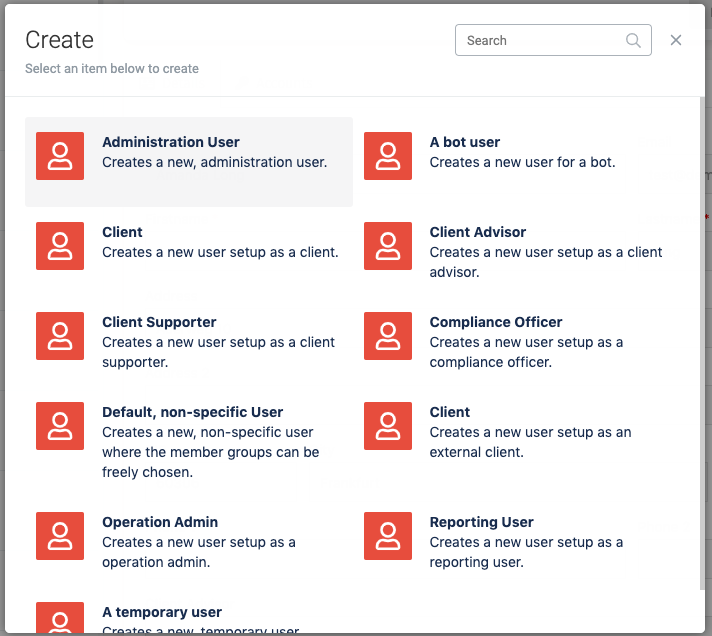Click the Administration User person icon
712x636 pixels.
(60, 156)
